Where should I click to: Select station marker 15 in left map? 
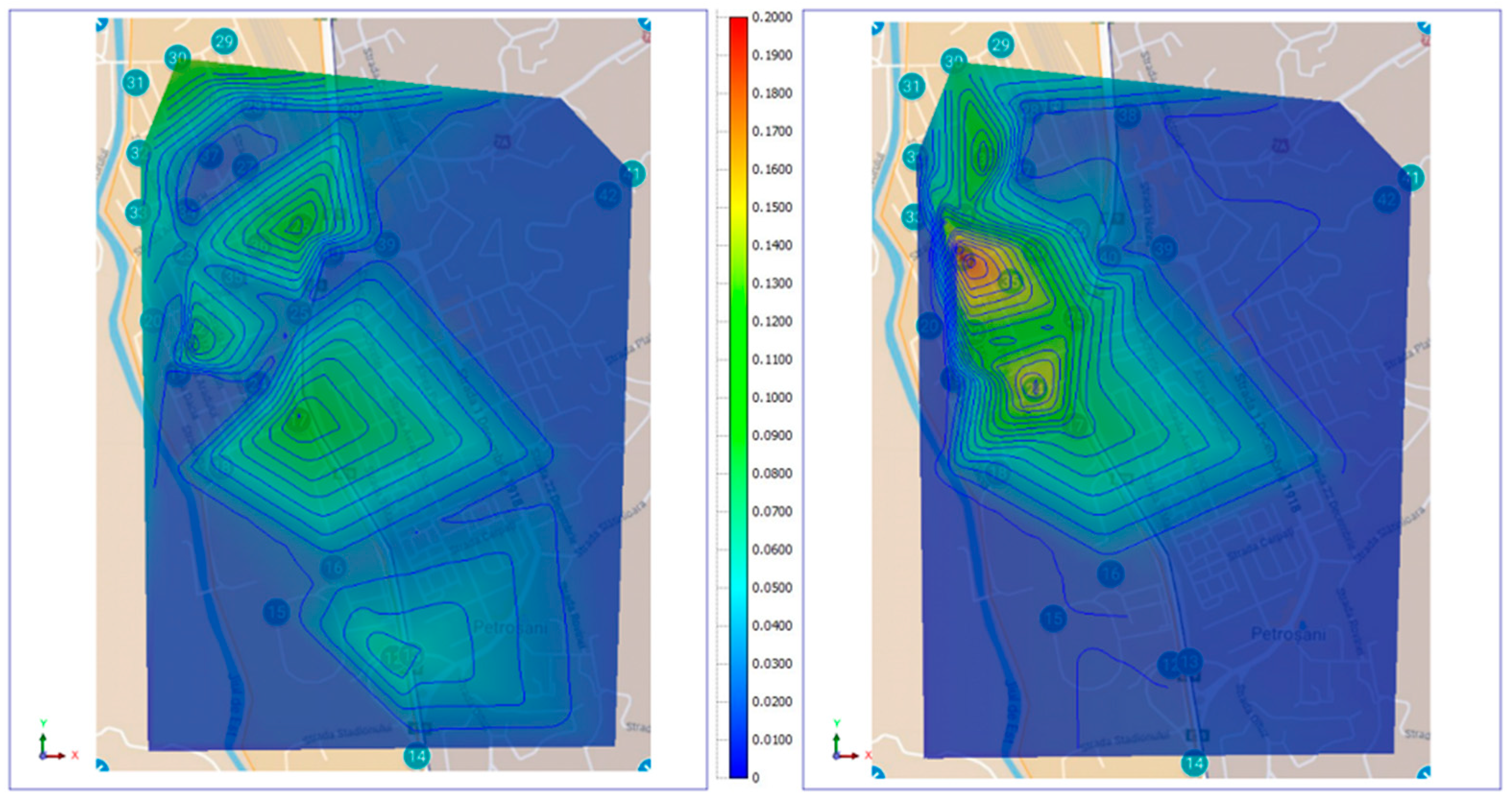277,613
